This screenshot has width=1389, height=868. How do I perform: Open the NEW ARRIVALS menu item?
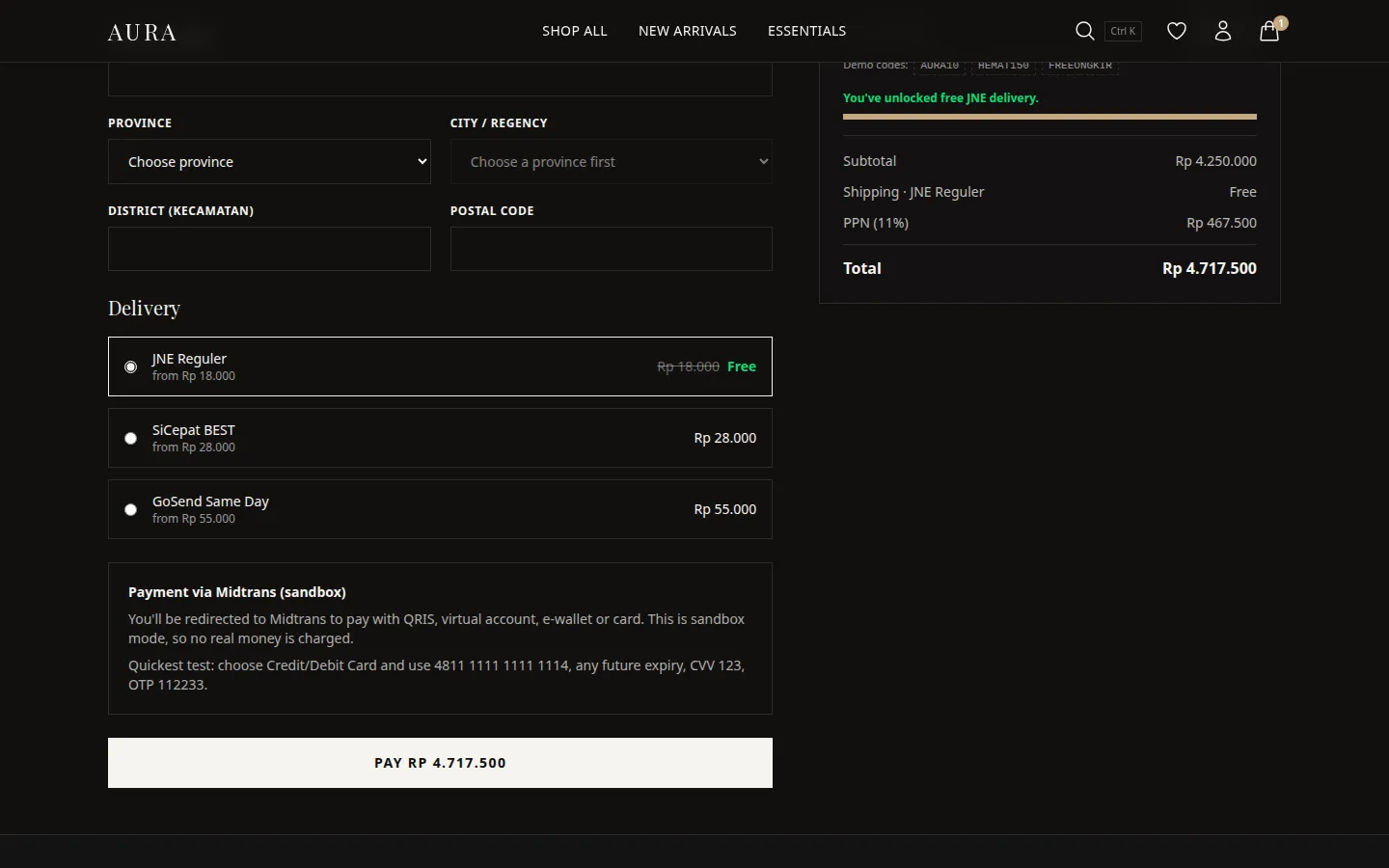point(688,31)
